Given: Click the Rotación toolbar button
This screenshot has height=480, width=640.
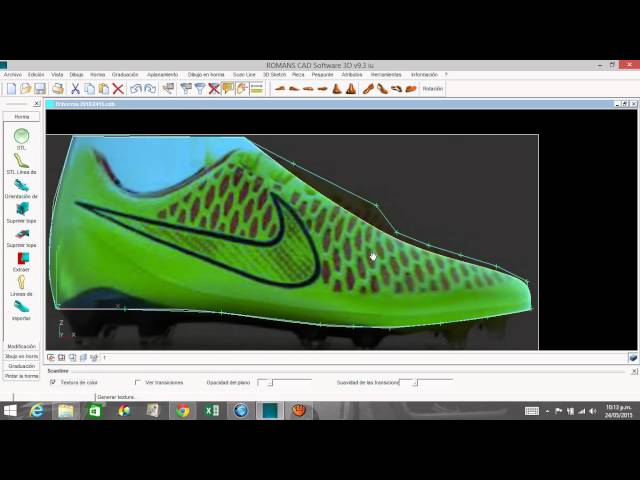Looking at the screenshot, I should point(433,88).
